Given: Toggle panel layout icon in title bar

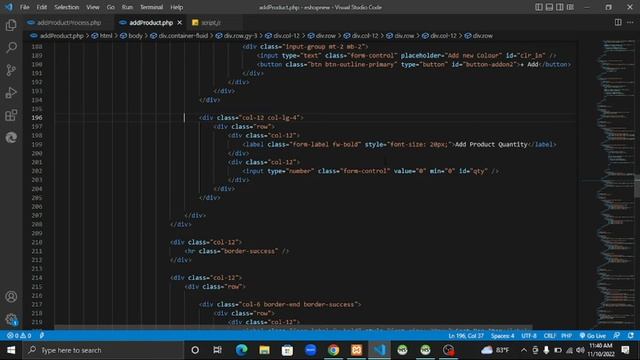Looking at the screenshot, I should point(549,7).
